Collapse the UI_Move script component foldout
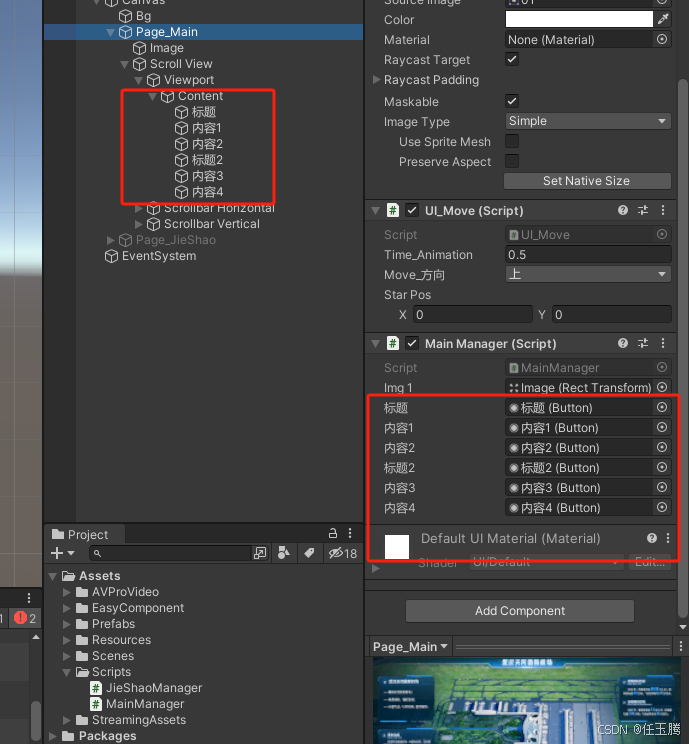The height and width of the screenshot is (744, 689). (x=375, y=210)
